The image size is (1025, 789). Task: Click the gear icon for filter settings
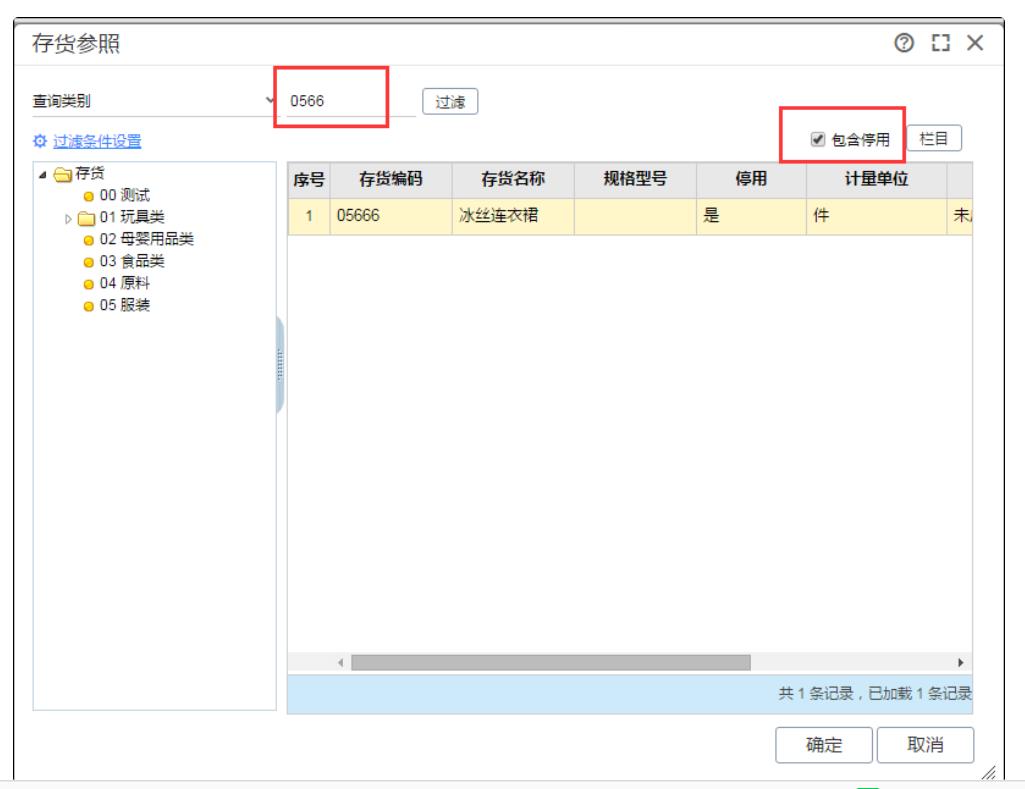(x=40, y=142)
